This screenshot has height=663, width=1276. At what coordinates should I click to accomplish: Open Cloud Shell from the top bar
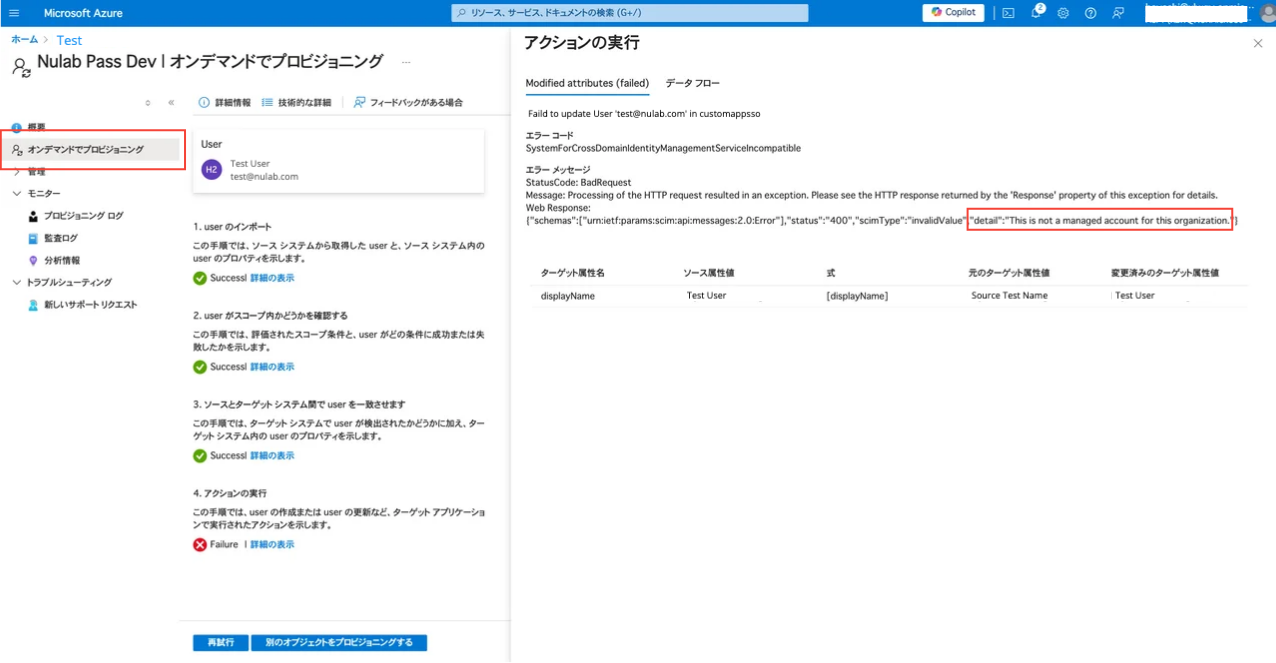1008,13
